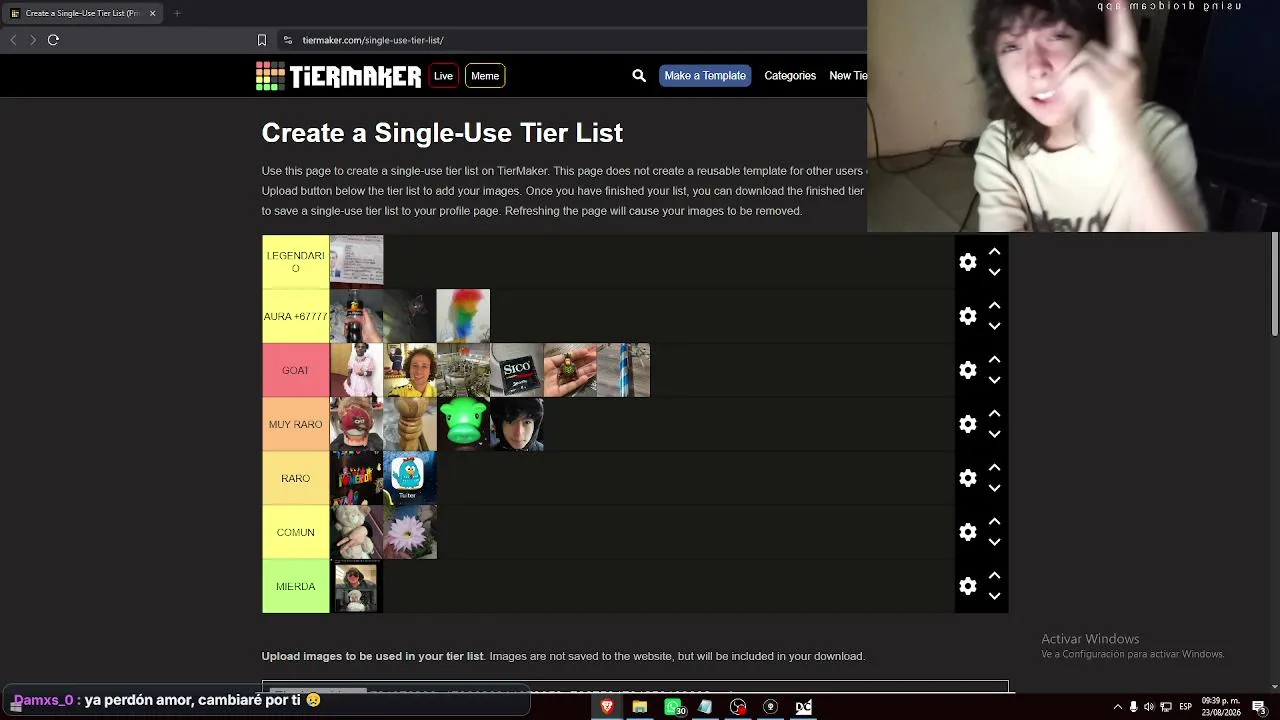Move MUY RARO tier up

[x=994, y=414]
